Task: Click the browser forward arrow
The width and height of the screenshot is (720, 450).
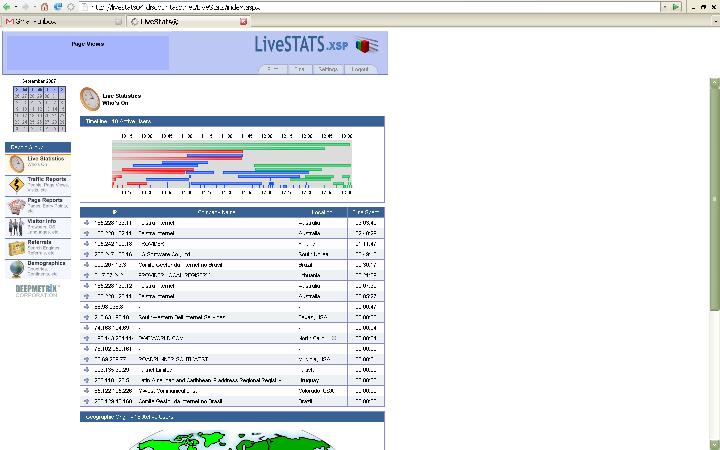Action: [x=26, y=7]
